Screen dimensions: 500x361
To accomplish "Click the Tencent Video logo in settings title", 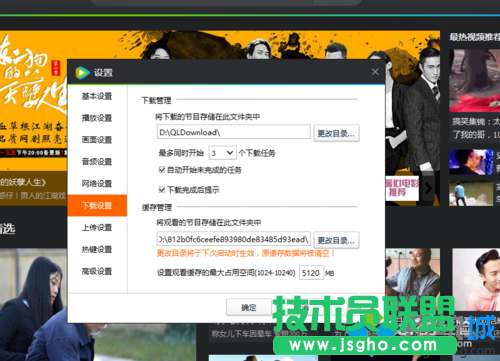I will (82, 73).
